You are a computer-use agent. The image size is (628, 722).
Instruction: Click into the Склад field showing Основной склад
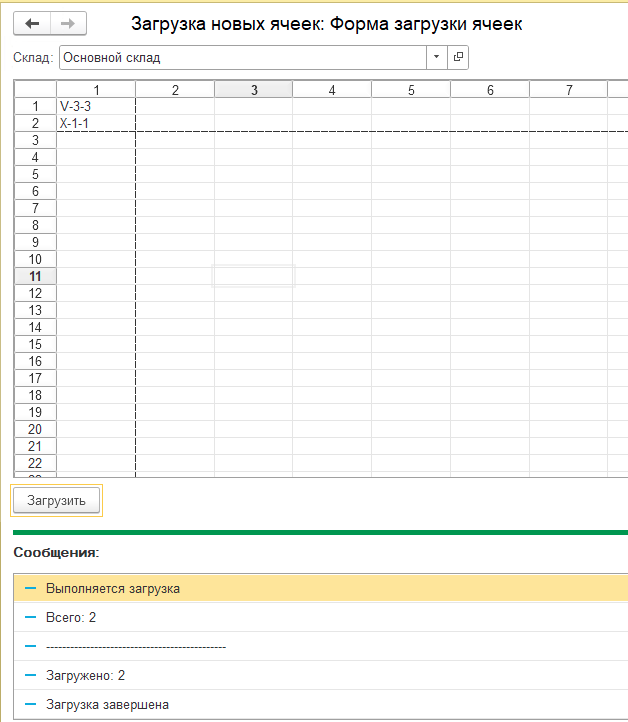click(x=243, y=58)
